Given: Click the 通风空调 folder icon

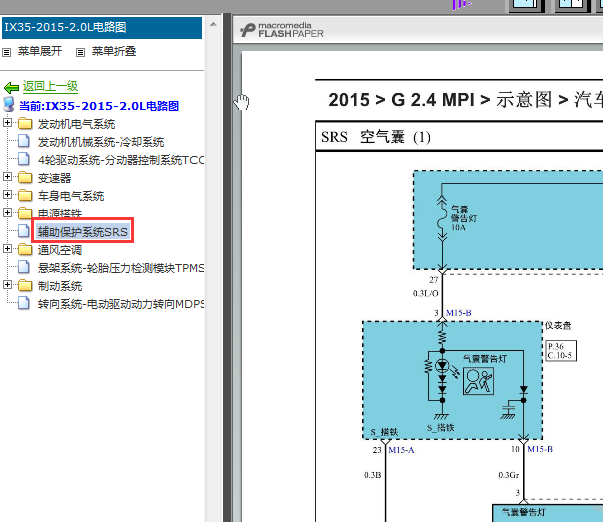Looking at the screenshot, I should [25, 250].
